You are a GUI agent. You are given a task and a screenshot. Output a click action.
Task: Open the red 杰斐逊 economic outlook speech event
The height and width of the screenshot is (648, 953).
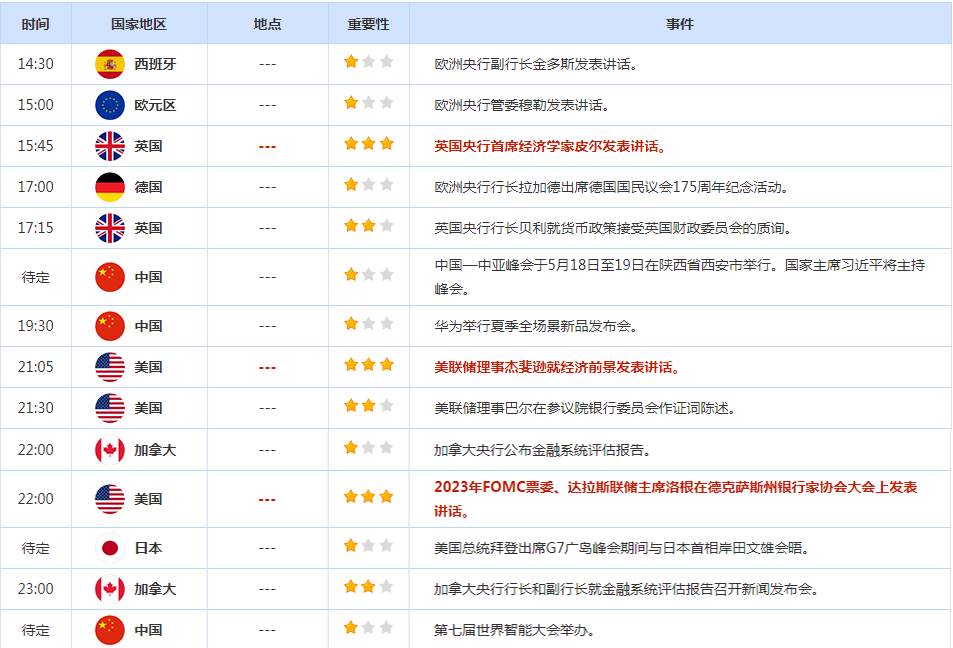point(557,368)
